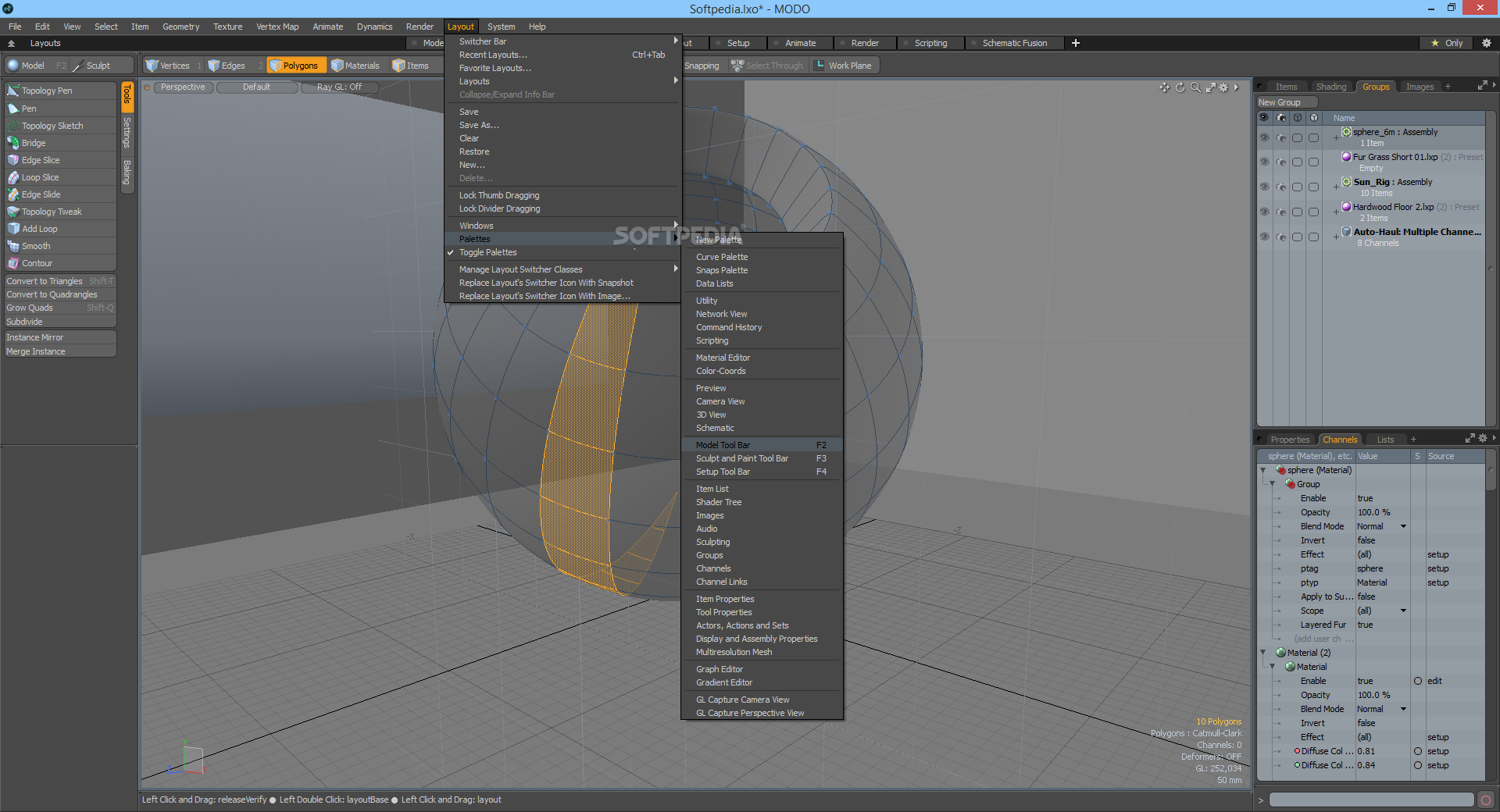Click the Subdivide button
Image resolution: width=1500 pixels, height=812 pixels.
coord(60,322)
